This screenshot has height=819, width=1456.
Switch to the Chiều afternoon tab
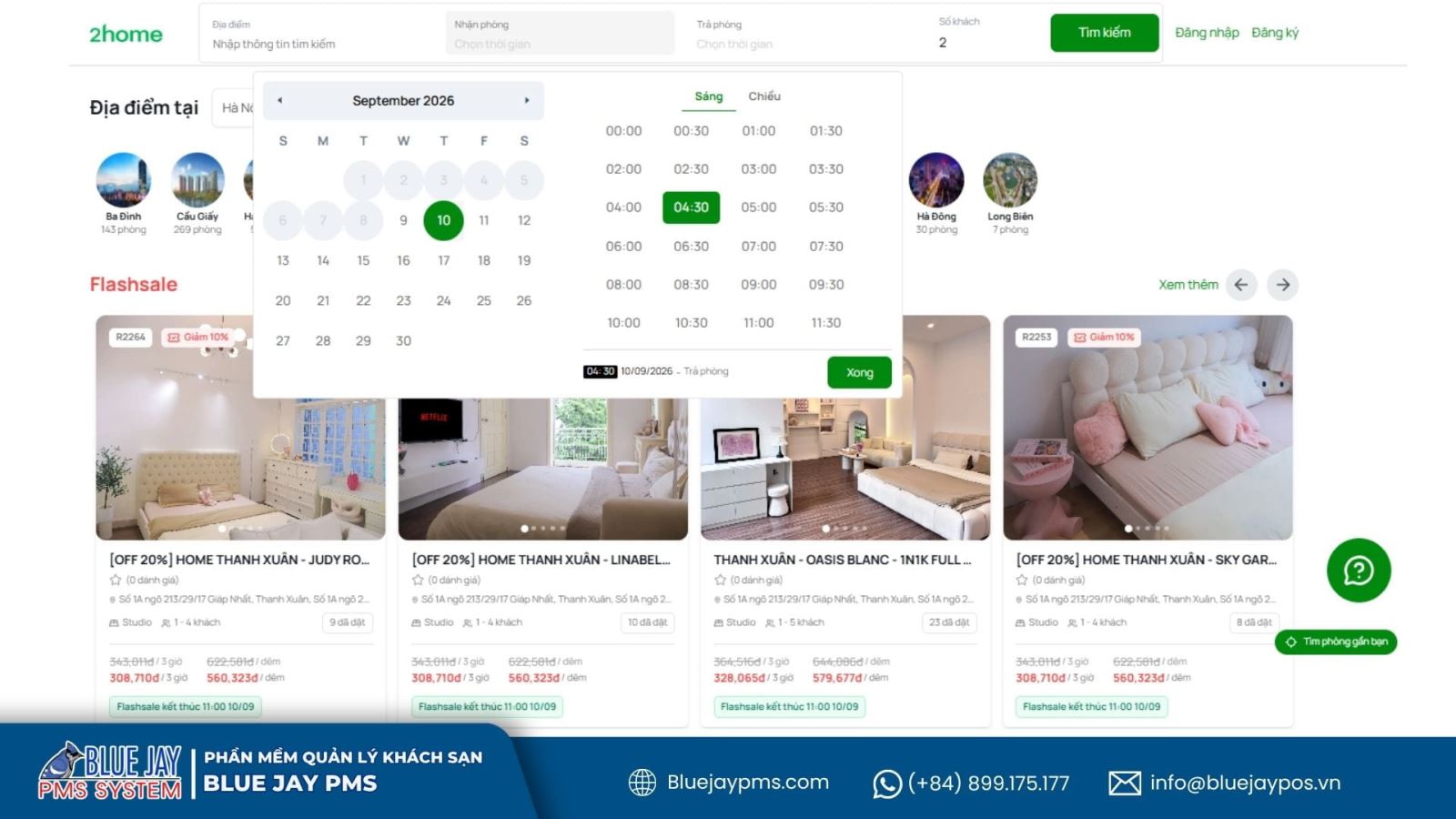click(x=764, y=96)
